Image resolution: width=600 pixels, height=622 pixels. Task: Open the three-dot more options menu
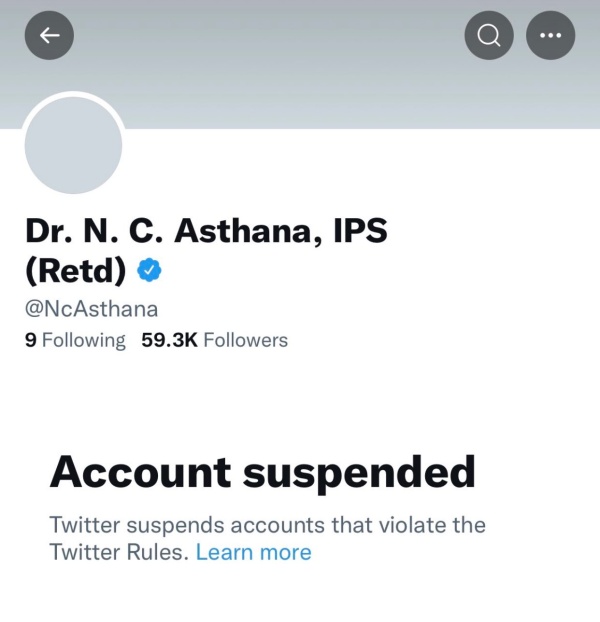tap(550, 35)
